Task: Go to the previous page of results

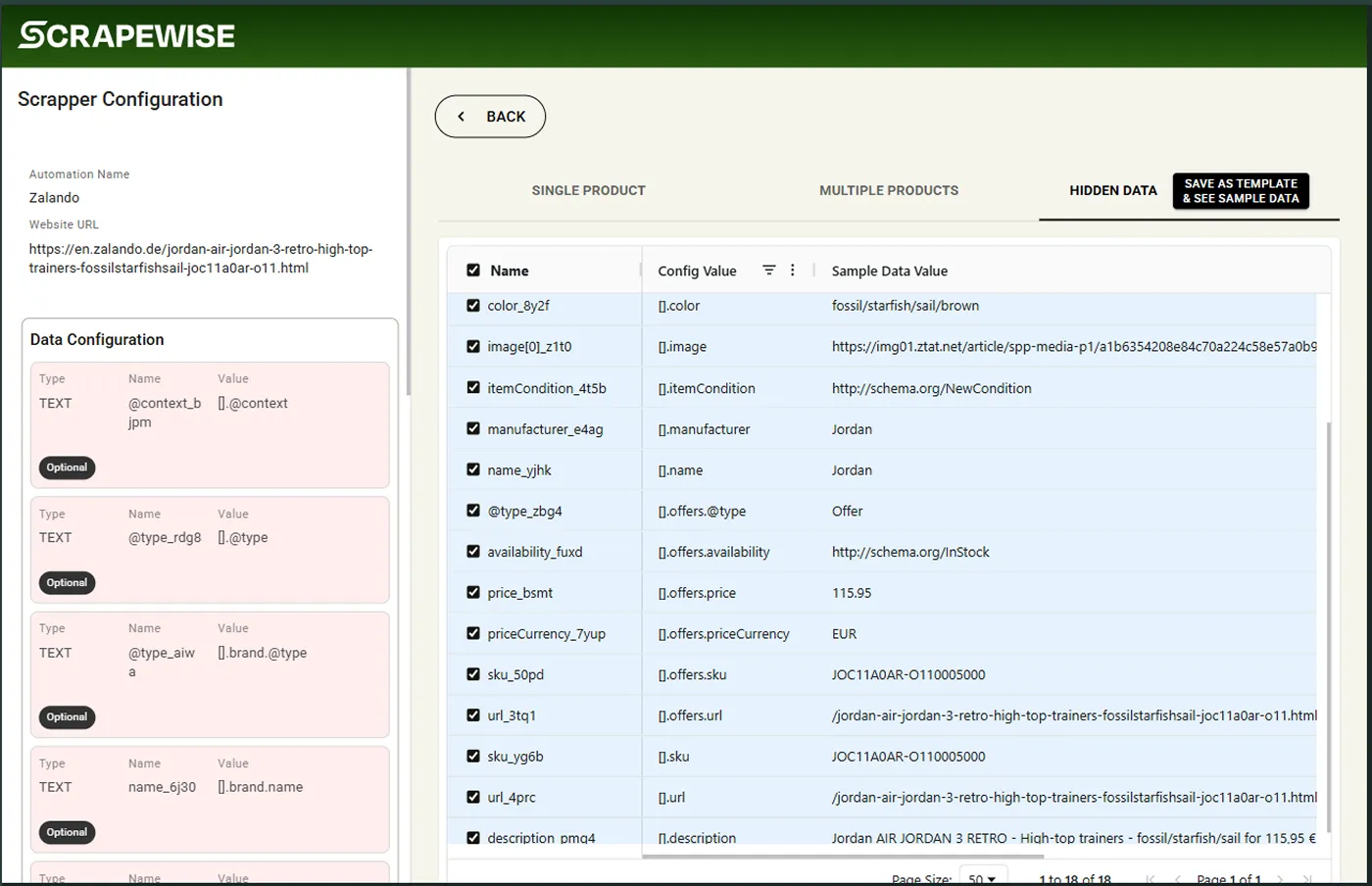Action: point(1177,879)
